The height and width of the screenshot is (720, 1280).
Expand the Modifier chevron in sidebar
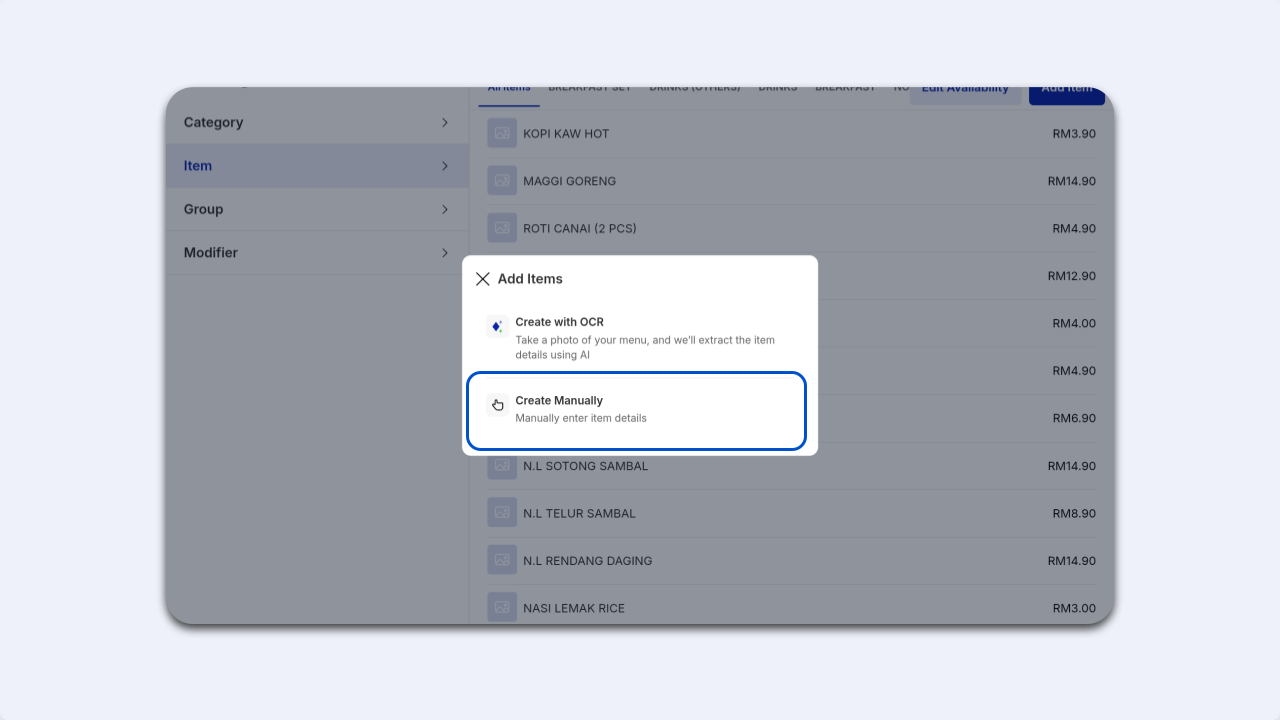(445, 253)
